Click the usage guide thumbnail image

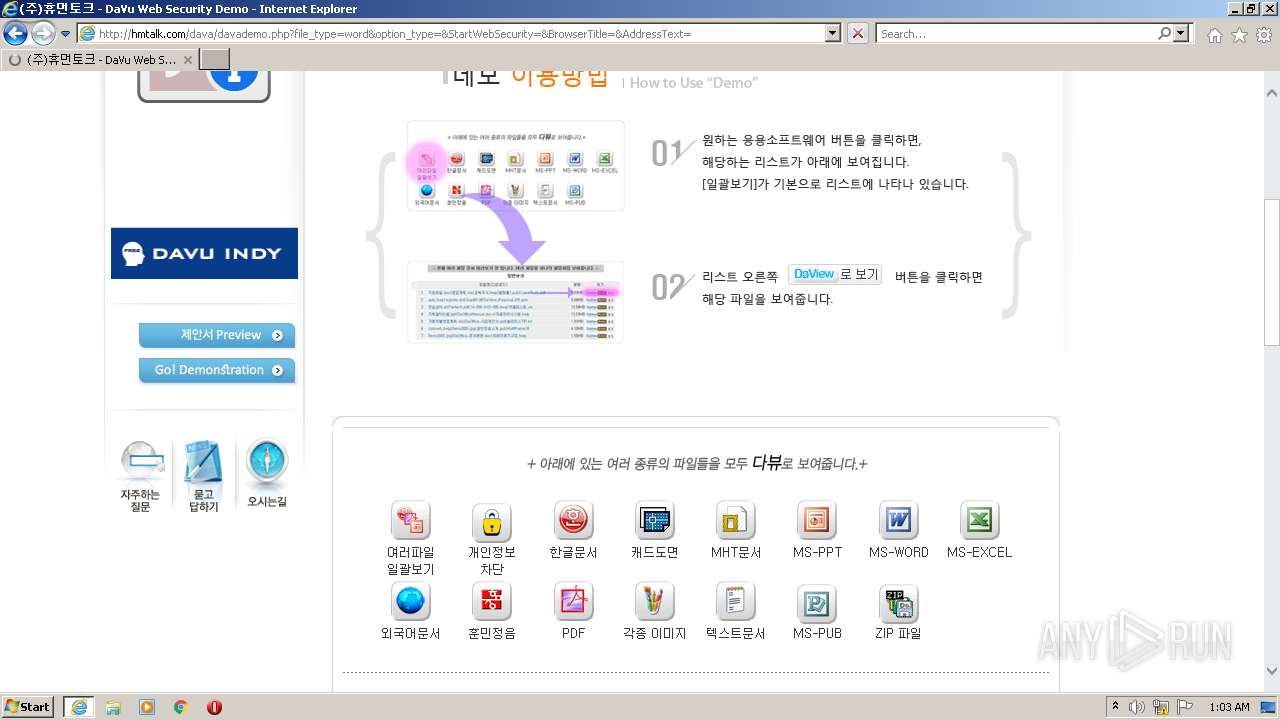tap(515, 231)
